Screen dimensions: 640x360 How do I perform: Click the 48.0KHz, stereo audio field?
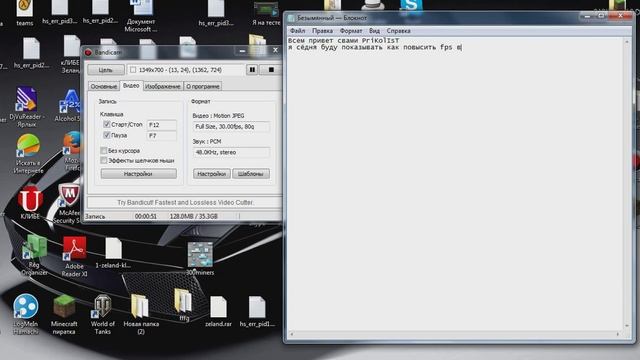(231, 152)
